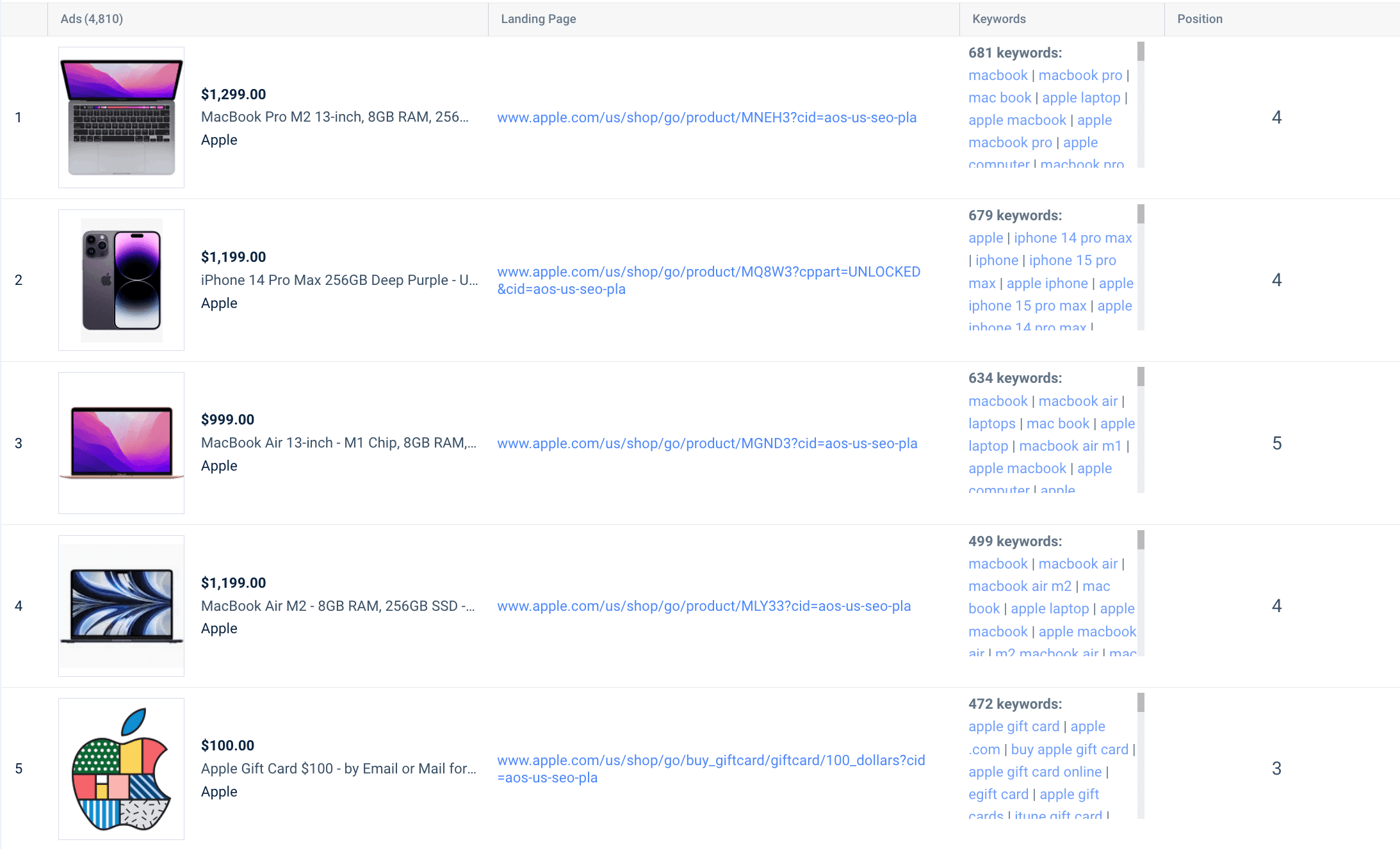Open the MQ8W3 unlocked iPhone landing page link
The height and width of the screenshot is (849, 1400).
(x=708, y=280)
